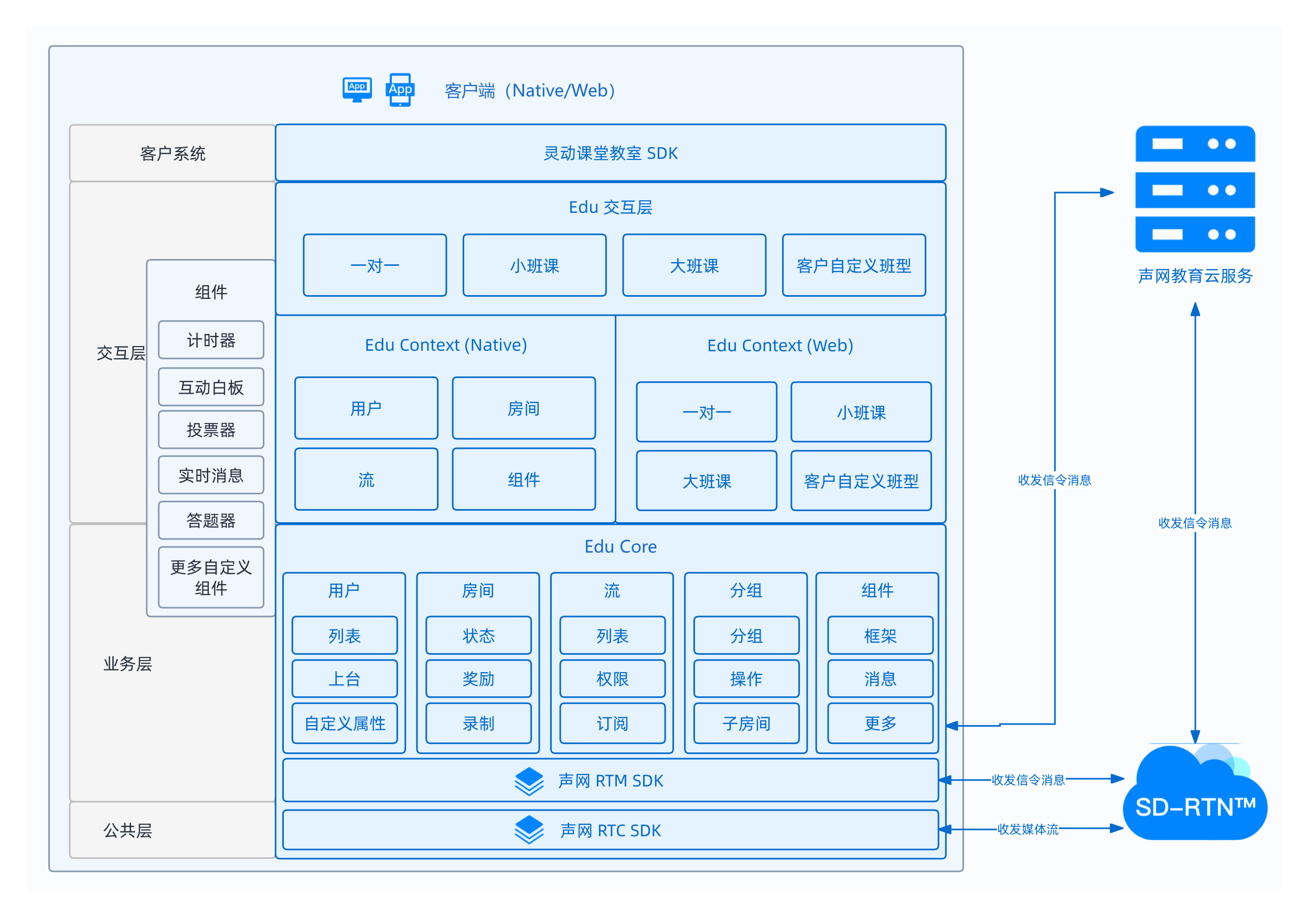Image resolution: width=1316 pixels, height=917 pixels.
Task: Click the 声网教育云服务 caption
Action: coord(1195,276)
